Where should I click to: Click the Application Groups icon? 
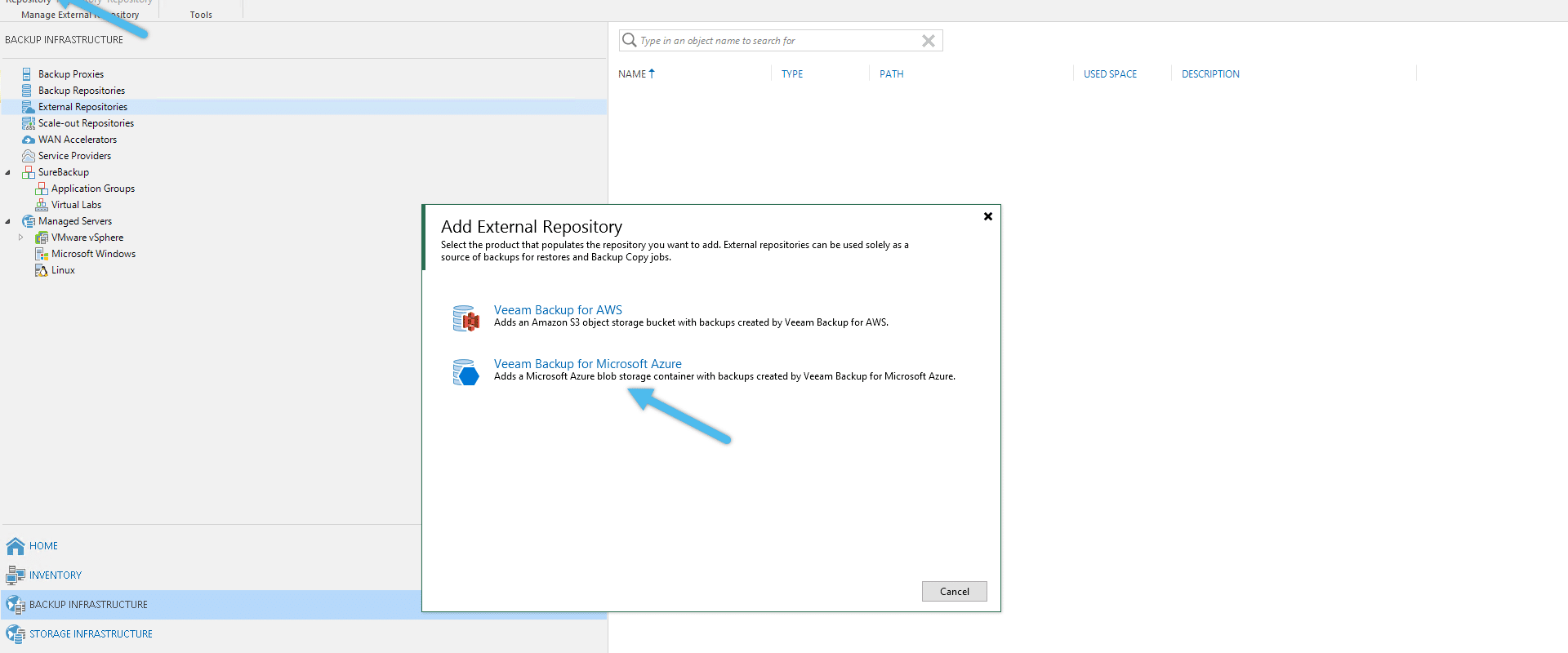(x=41, y=189)
